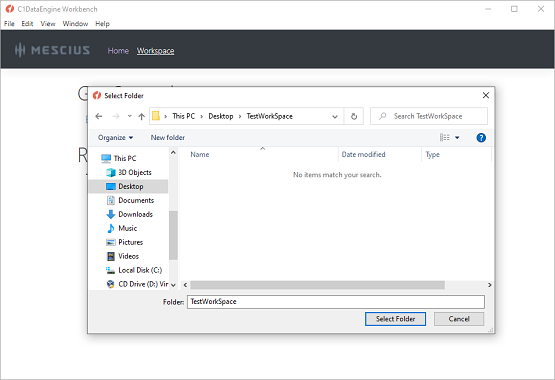Click the file list horizontal scrollbar thumb

pos(317,285)
